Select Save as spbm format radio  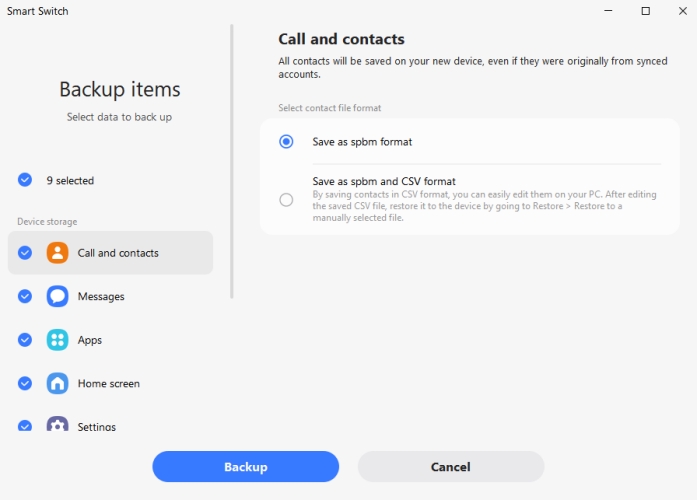pyautogui.click(x=287, y=142)
